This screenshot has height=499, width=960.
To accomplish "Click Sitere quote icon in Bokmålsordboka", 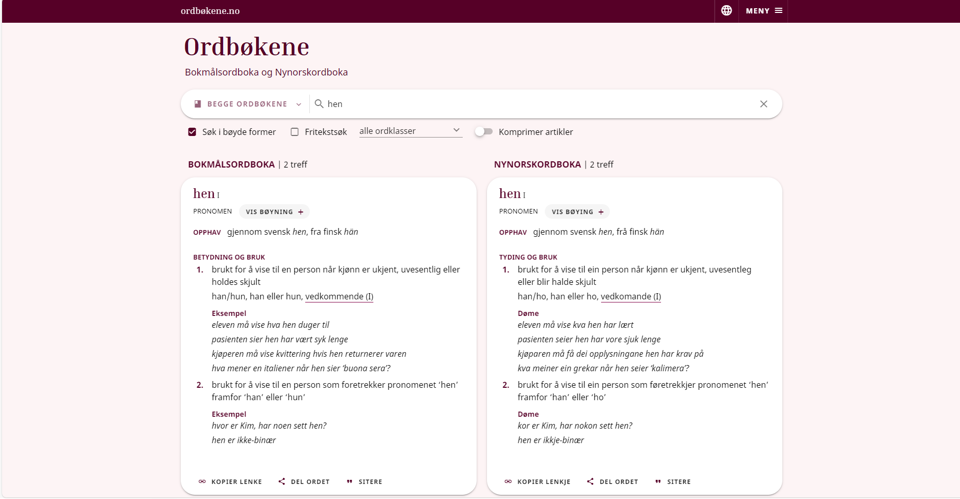I will pyautogui.click(x=350, y=482).
